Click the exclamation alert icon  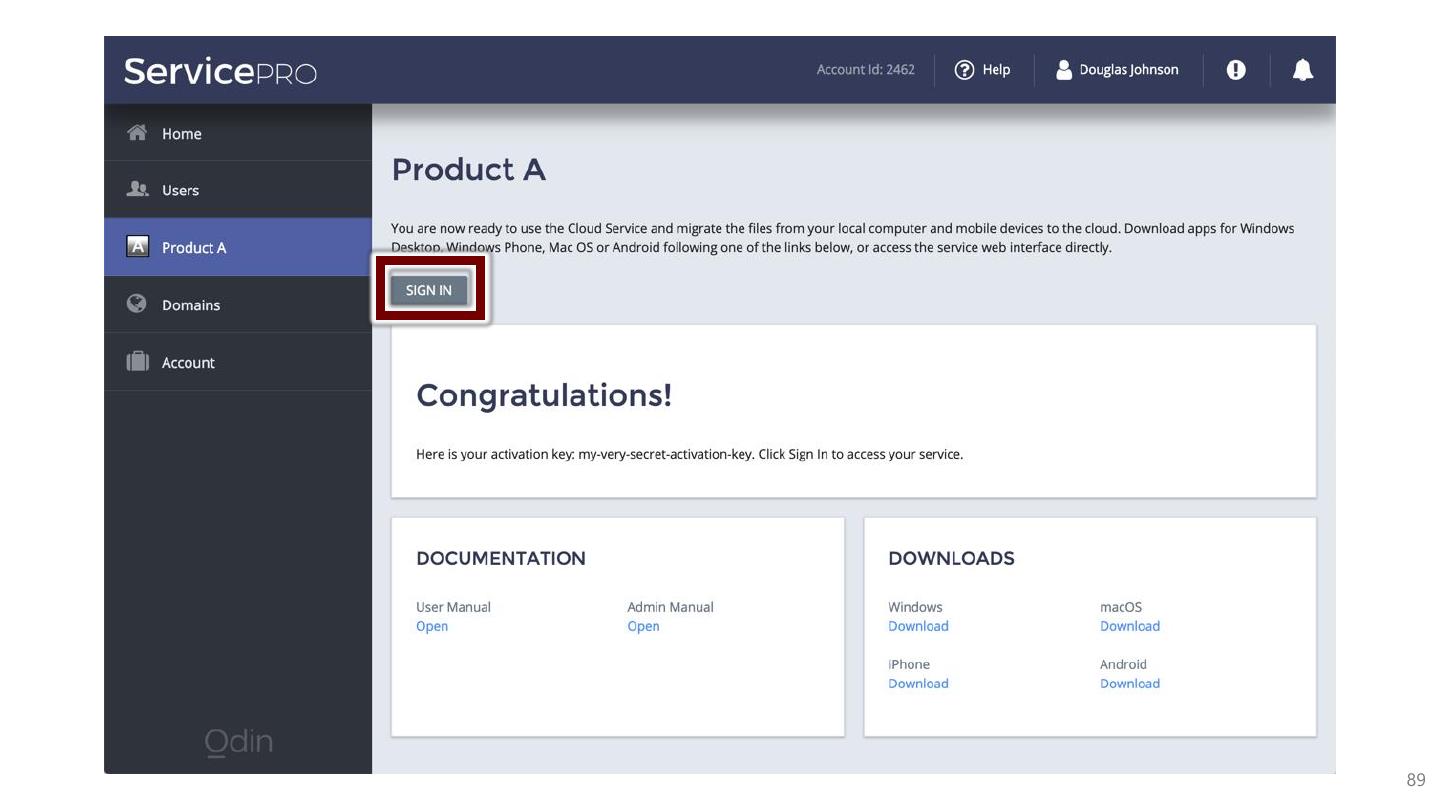pyautogui.click(x=1236, y=70)
